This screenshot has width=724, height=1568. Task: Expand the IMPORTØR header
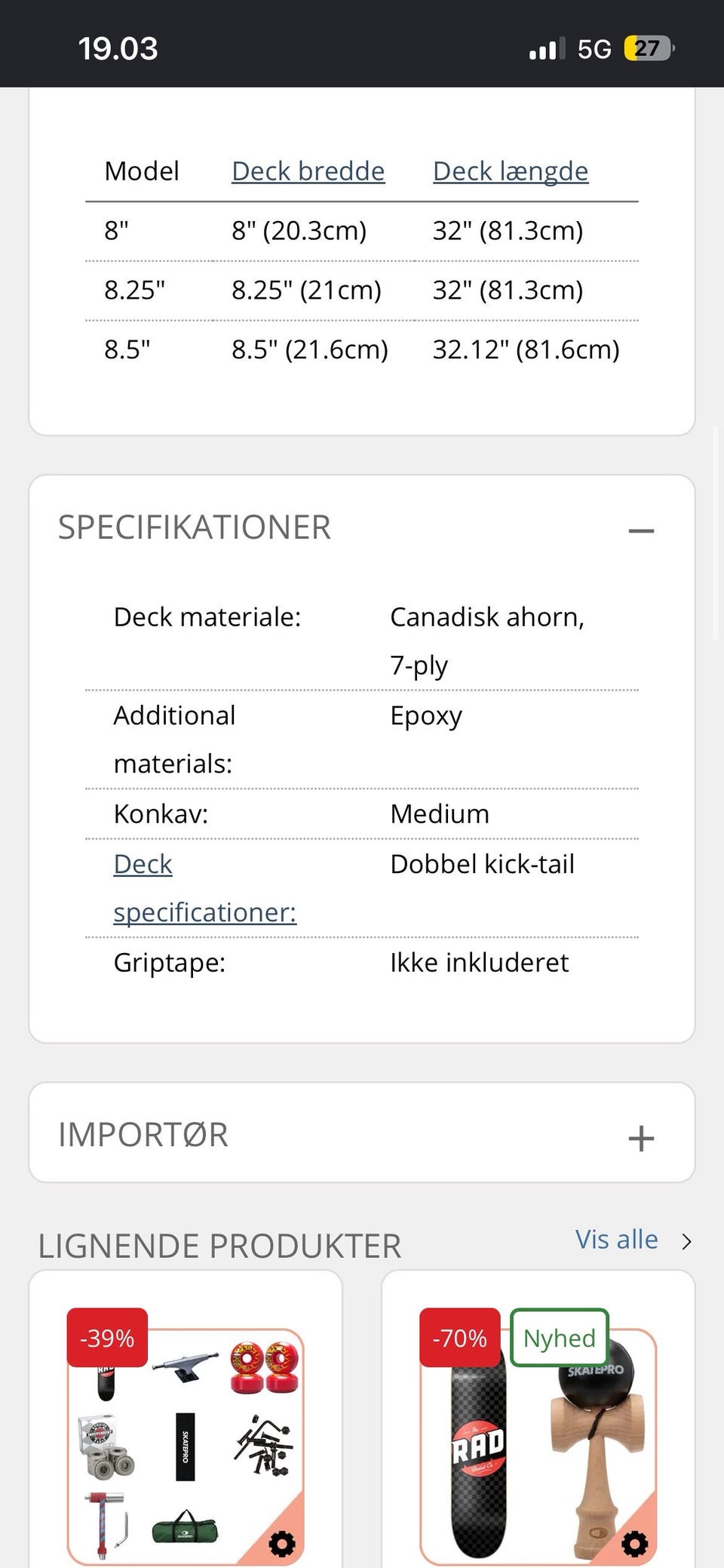pyautogui.click(x=143, y=1135)
